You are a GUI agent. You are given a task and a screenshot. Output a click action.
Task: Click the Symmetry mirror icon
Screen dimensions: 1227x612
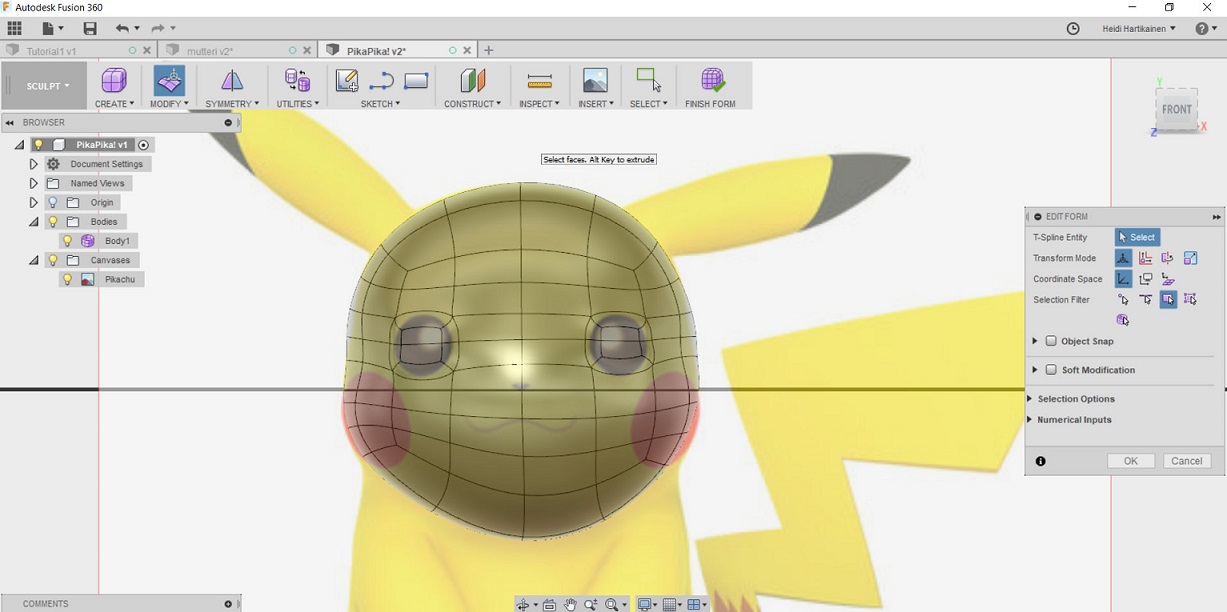point(232,80)
